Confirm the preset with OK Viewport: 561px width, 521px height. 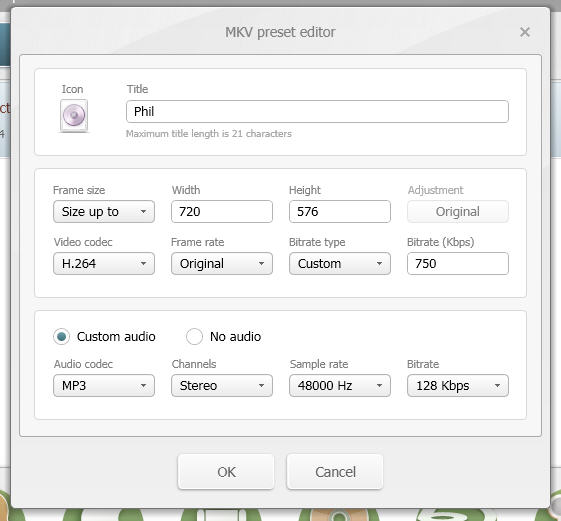(x=226, y=472)
